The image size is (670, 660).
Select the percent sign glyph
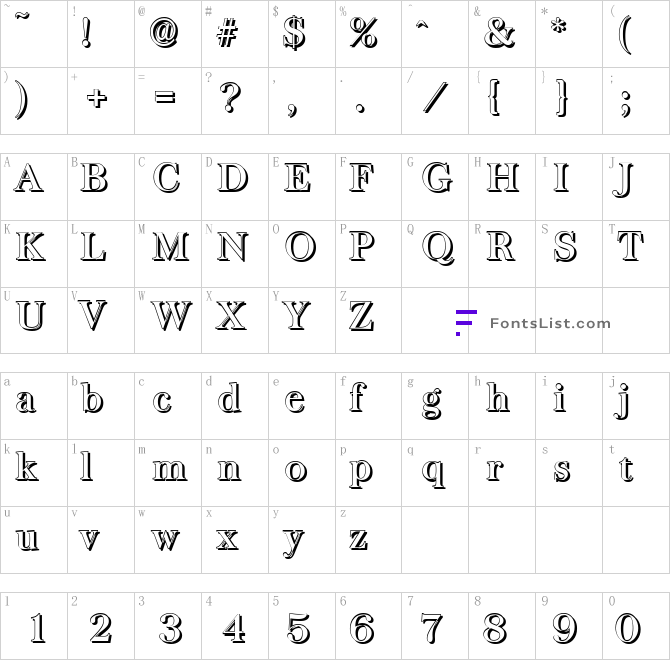click(x=364, y=32)
